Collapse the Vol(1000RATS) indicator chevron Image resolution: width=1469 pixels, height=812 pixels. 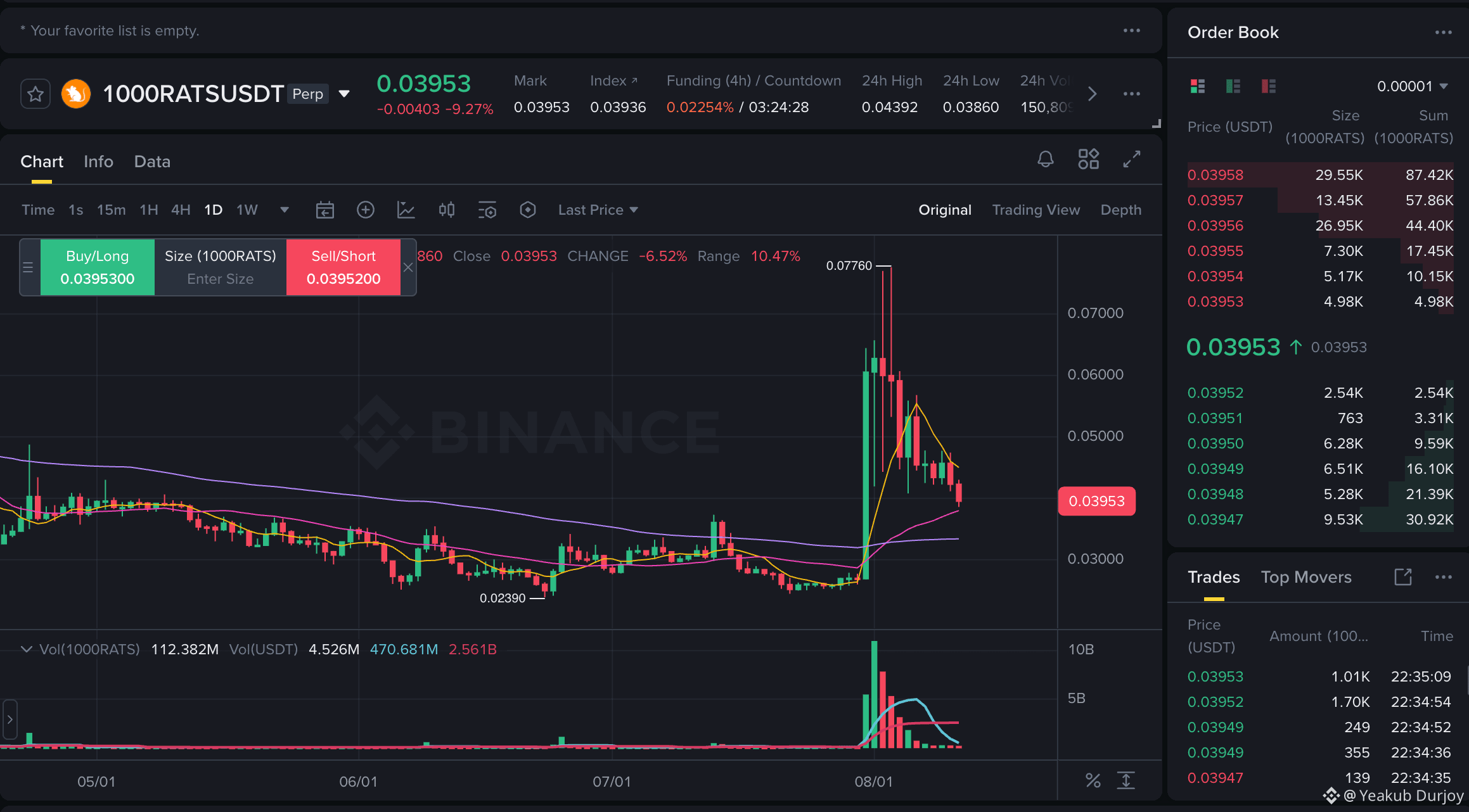(27, 649)
